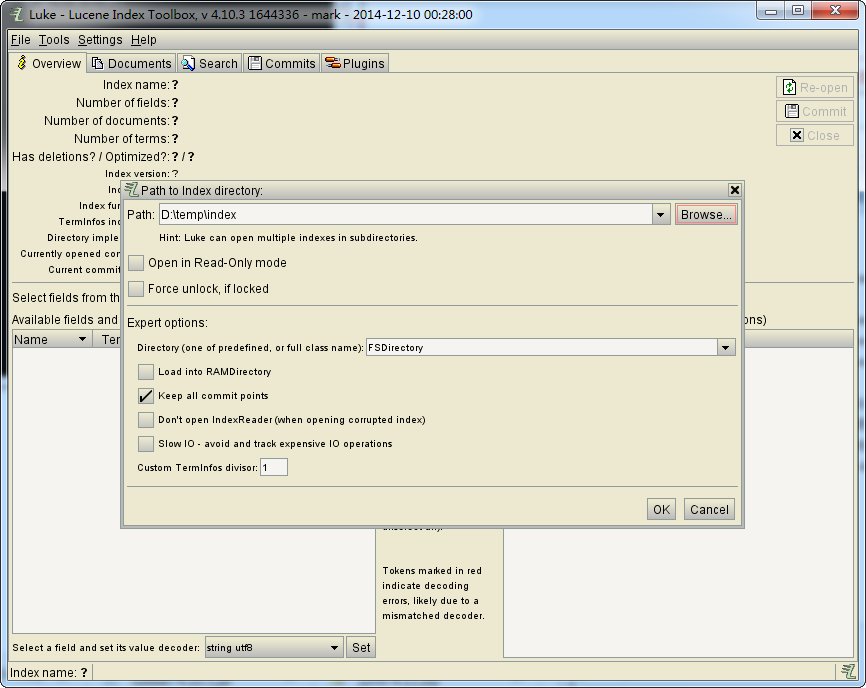Open the Directory class name dropdown
Screen dimensions: 866x688
click(726, 347)
